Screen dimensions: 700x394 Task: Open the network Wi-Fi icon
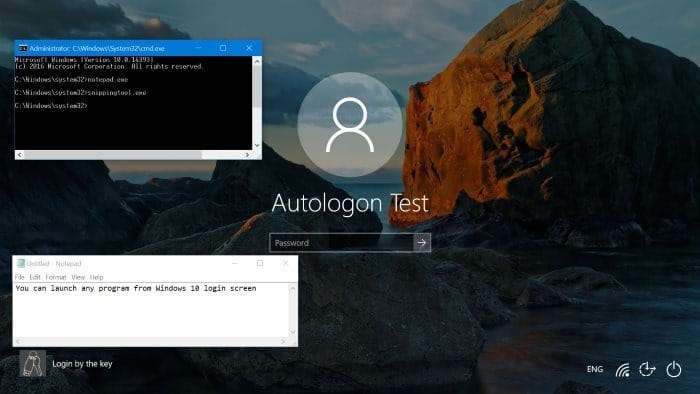pos(622,369)
